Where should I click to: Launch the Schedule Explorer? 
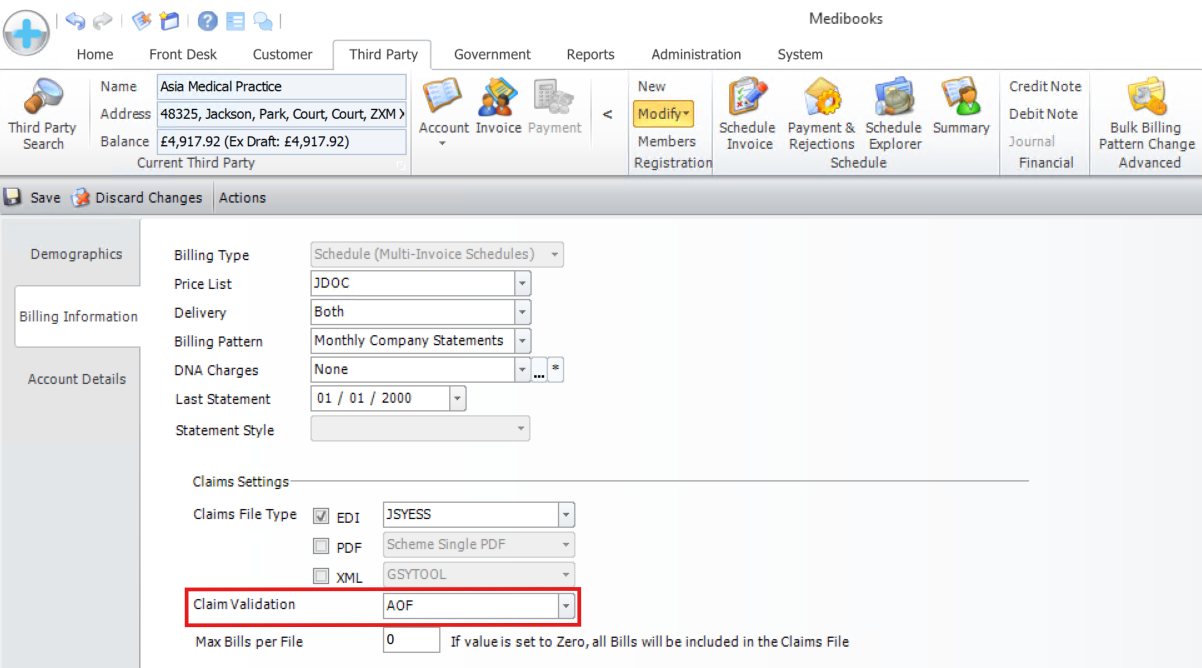pyautogui.click(x=894, y=100)
